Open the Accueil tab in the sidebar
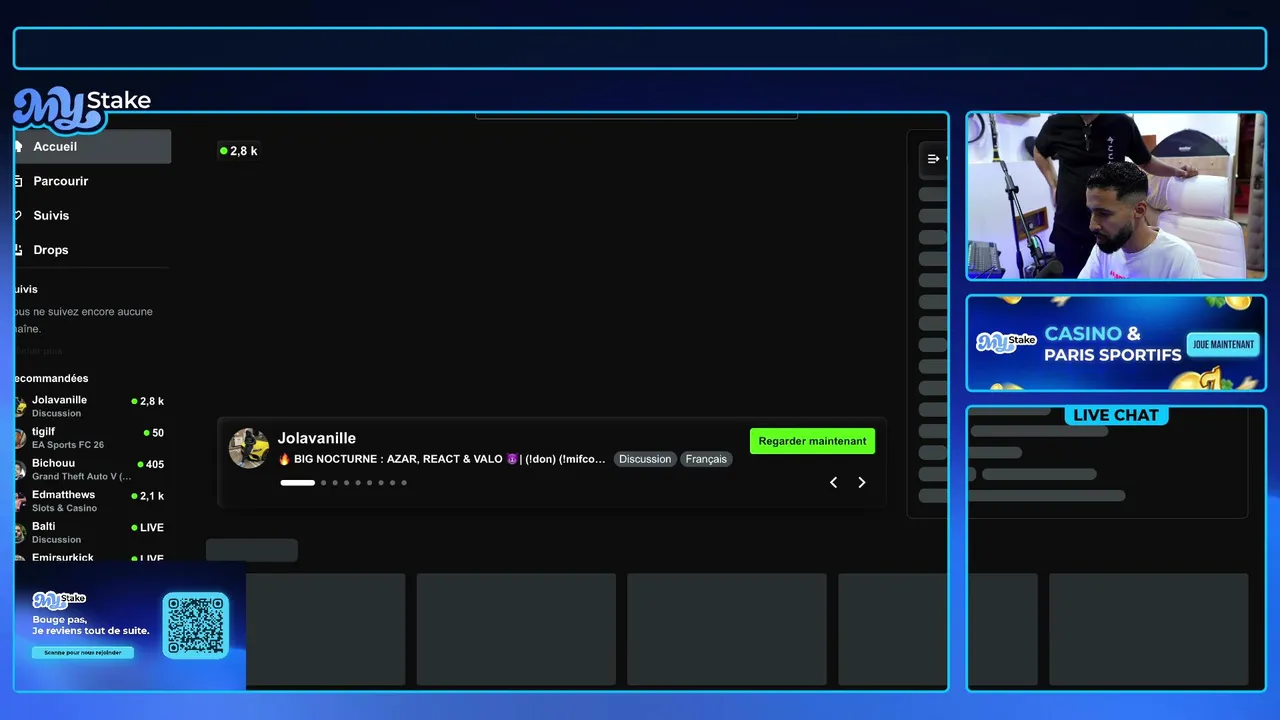The width and height of the screenshot is (1280, 720). coord(92,146)
